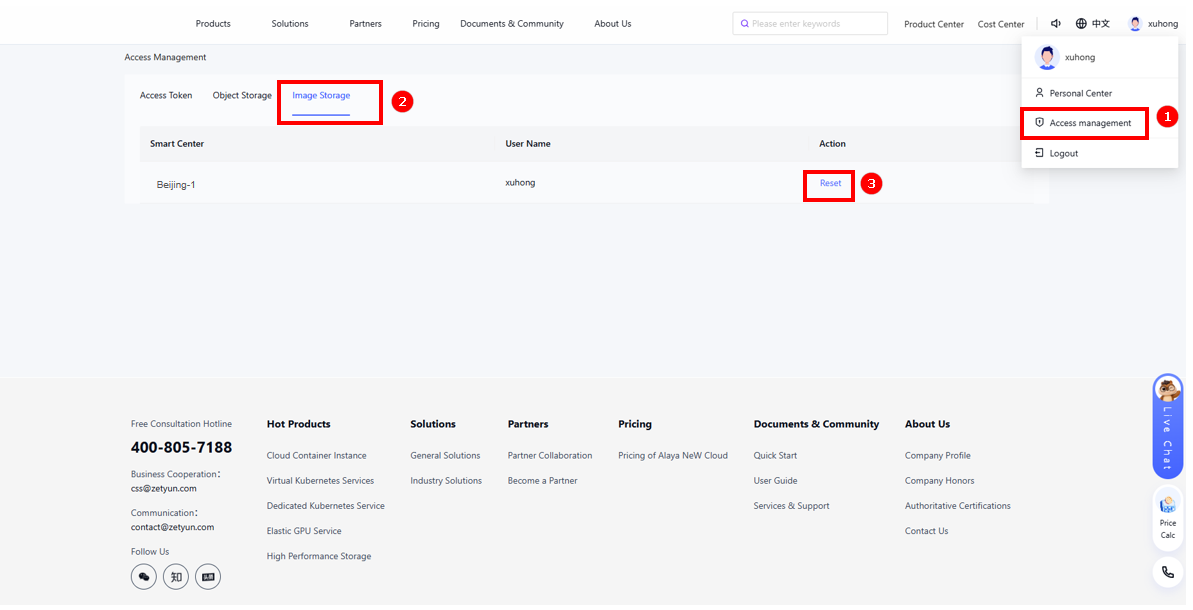Open the Price Calc tool
The width and height of the screenshot is (1193, 610).
1167,517
